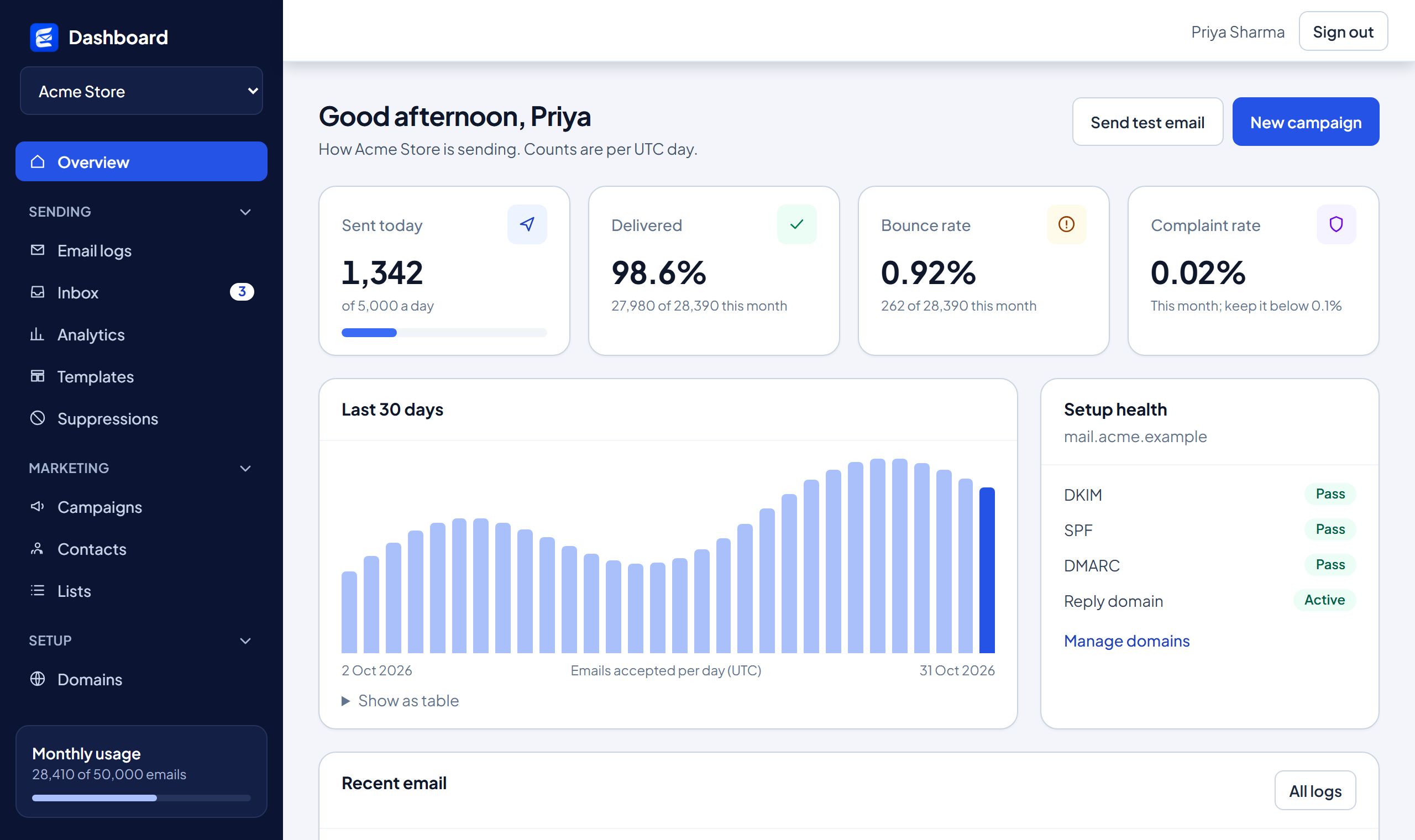
Task: Click the shield icon on Complaint rate
Action: click(1336, 224)
